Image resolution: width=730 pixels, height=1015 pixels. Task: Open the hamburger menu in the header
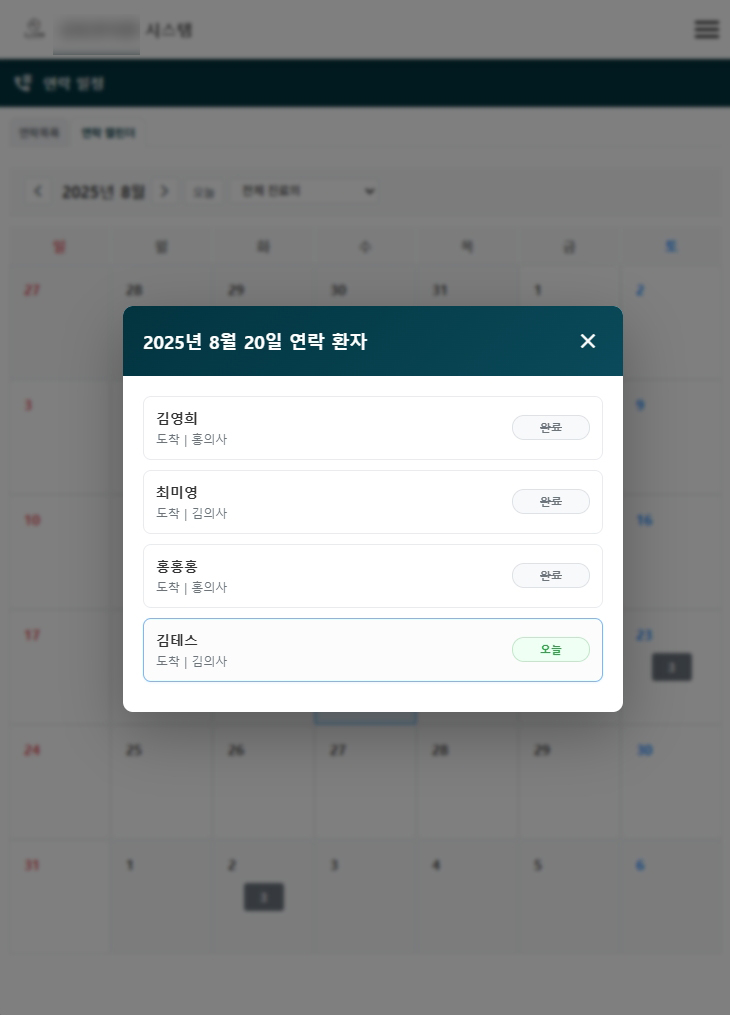click(707, 29)
